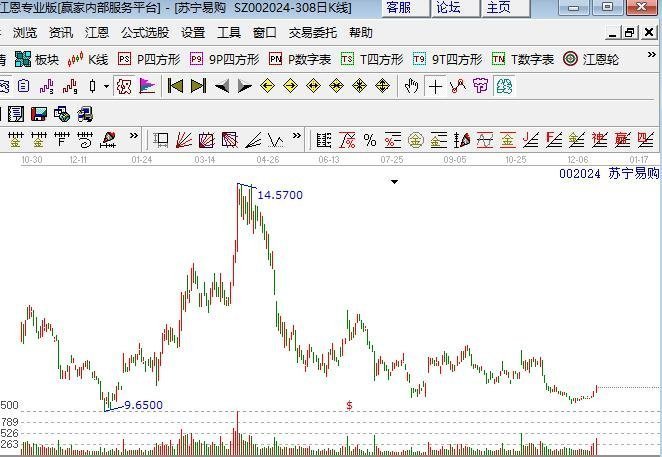Open the chart type dropdown arrow

point(106,87)
